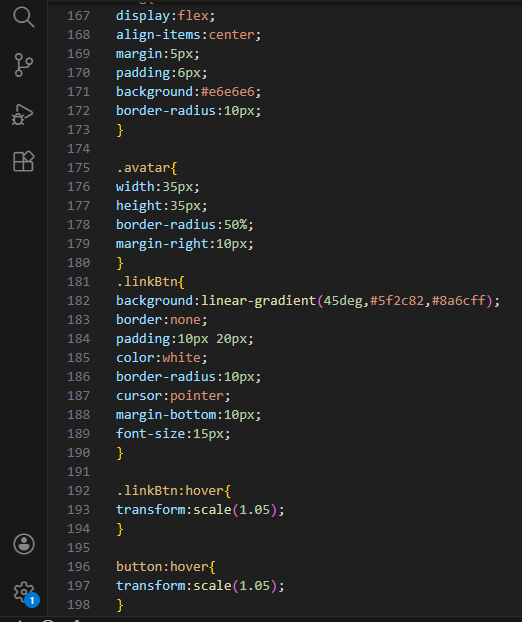
Task: Click the #e6e6e6 background value
Action: click(x=228, y=92)
